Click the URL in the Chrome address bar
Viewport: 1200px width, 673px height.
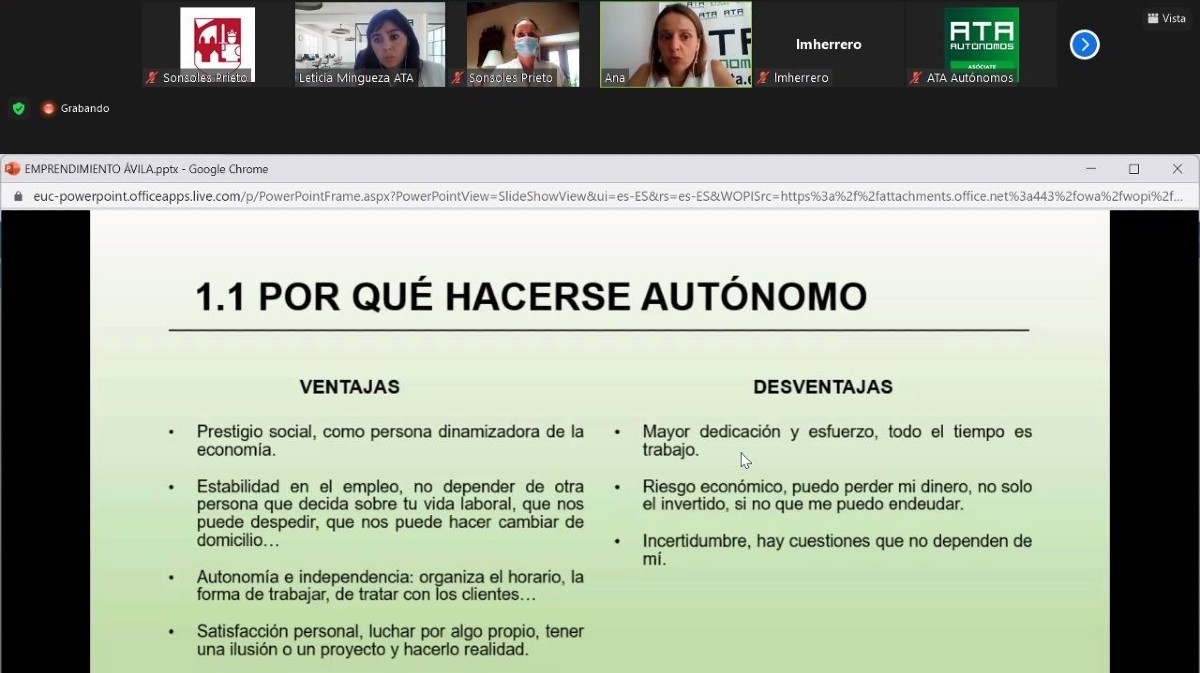pyautogui.click(x=600, y=197)
